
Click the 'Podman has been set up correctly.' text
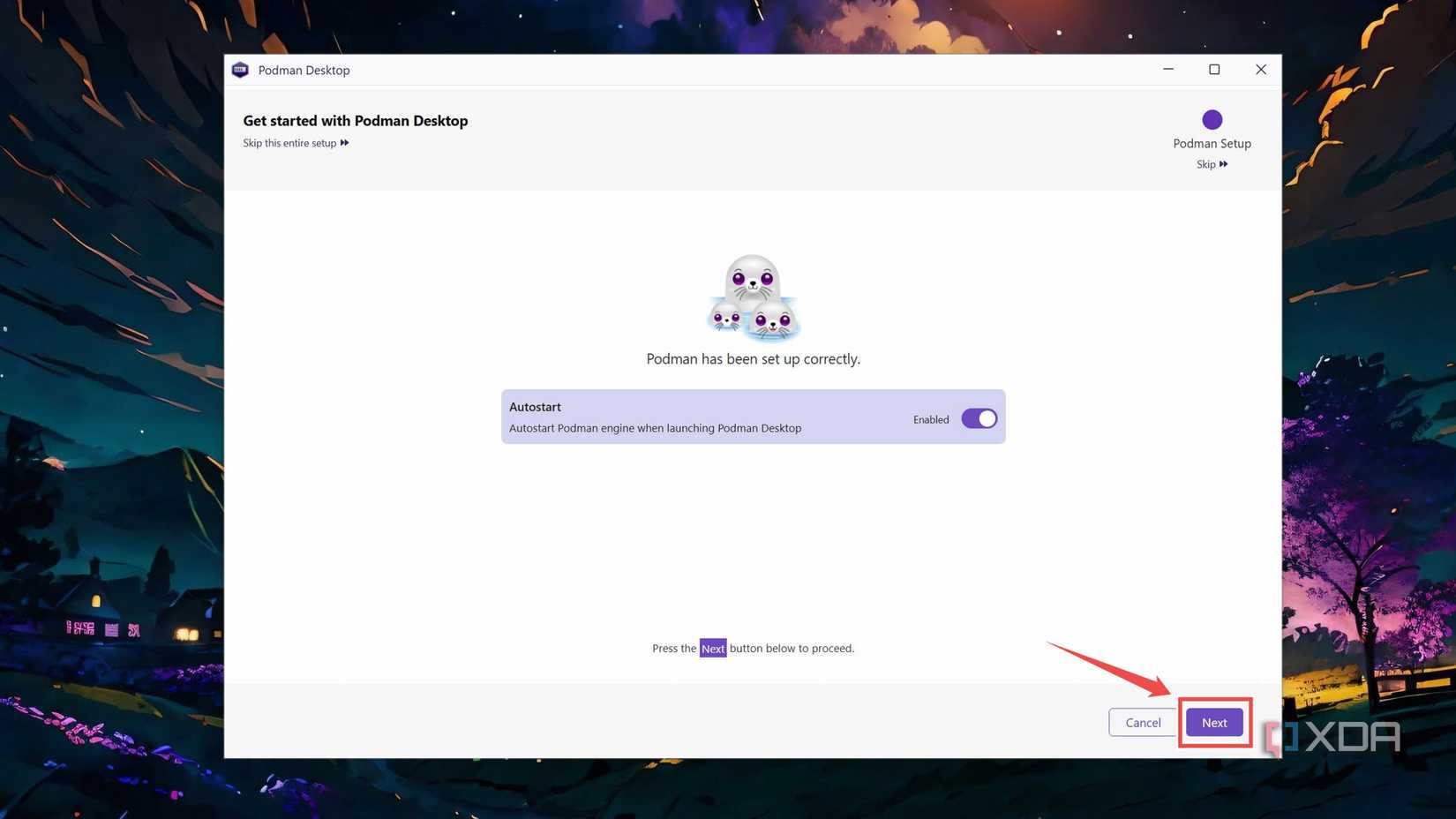753,359
